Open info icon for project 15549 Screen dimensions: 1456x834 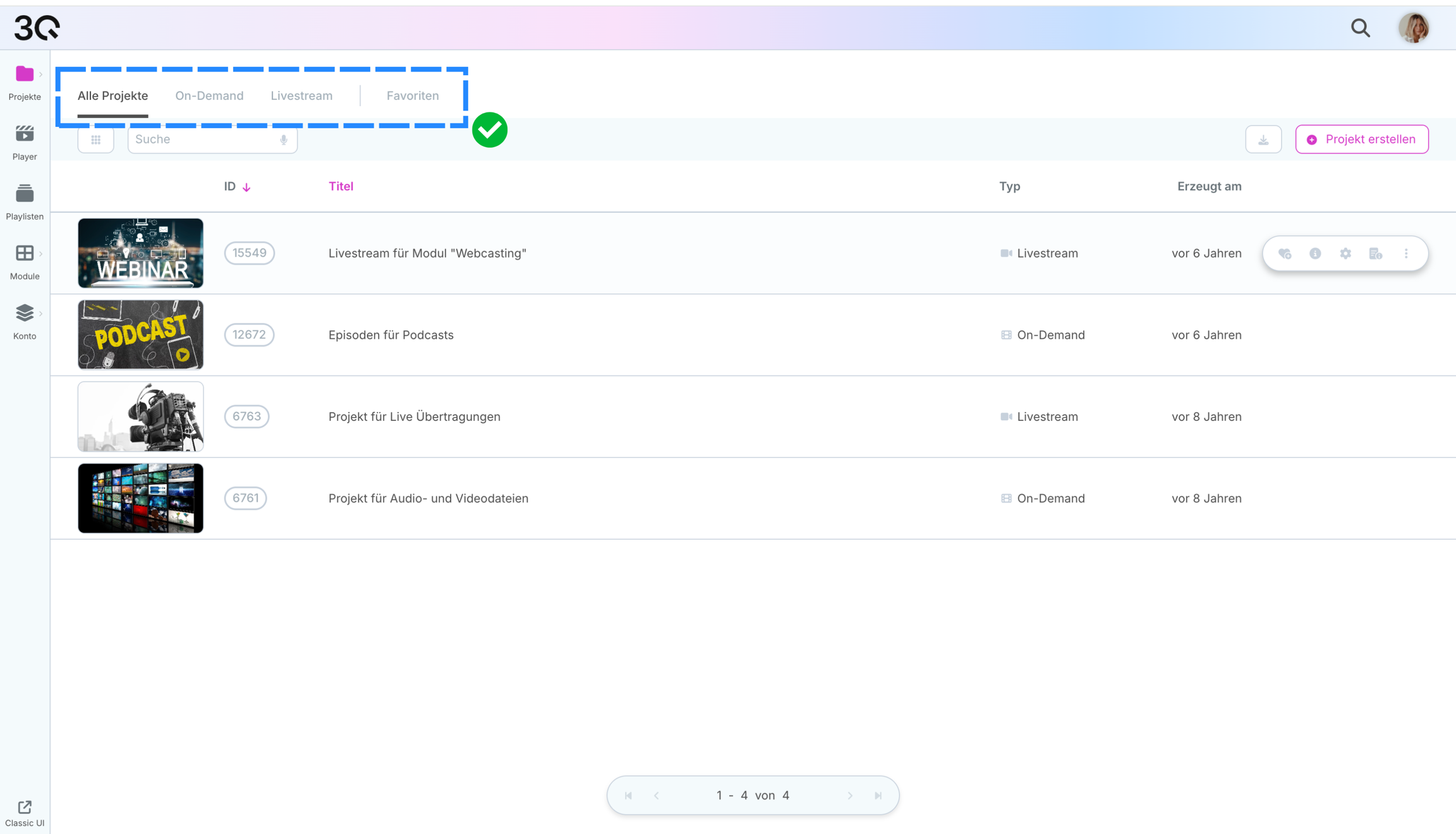1315,253
